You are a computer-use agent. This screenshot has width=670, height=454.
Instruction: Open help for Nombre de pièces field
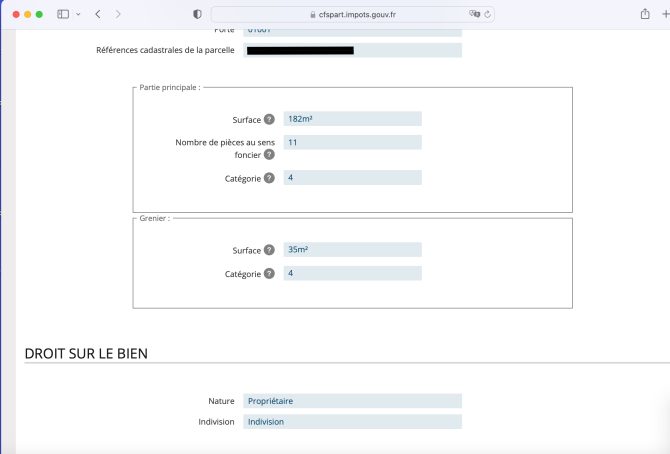point(269,155)
